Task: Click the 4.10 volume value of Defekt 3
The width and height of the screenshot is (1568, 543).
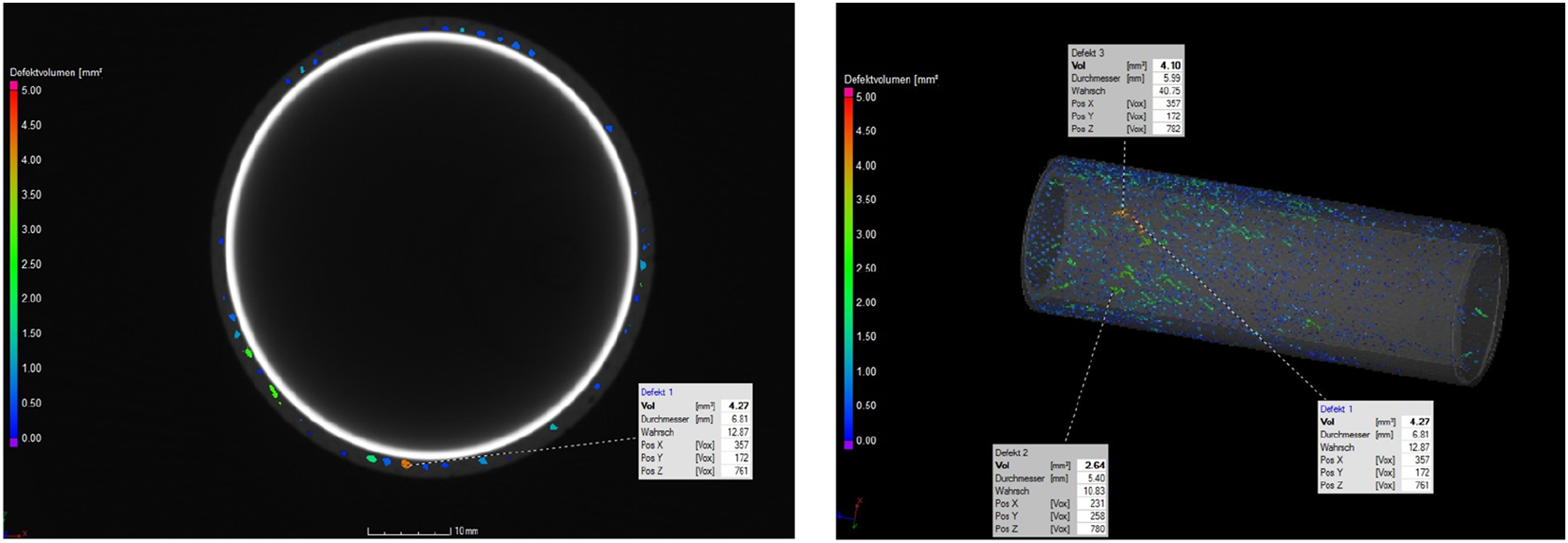Action: tap(1170, 65)
